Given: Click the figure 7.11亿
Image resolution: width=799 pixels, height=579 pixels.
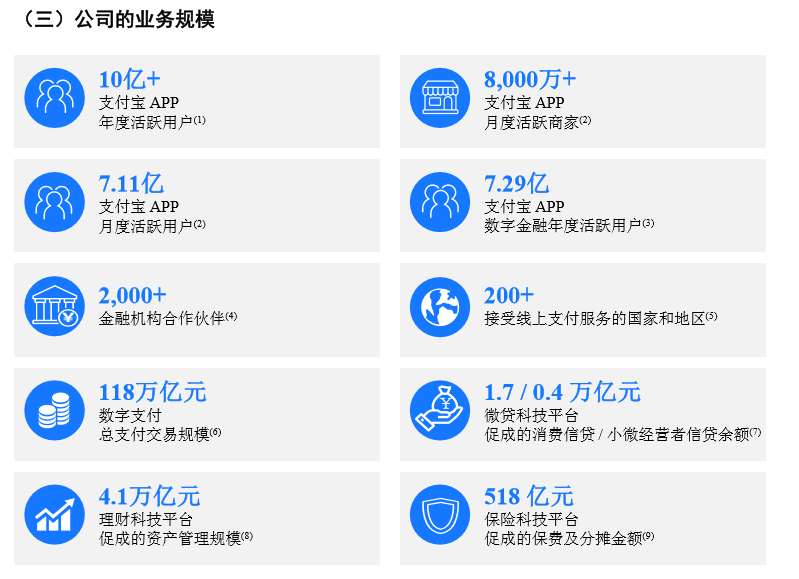Looking at the screenshot, I should (131, 183).
